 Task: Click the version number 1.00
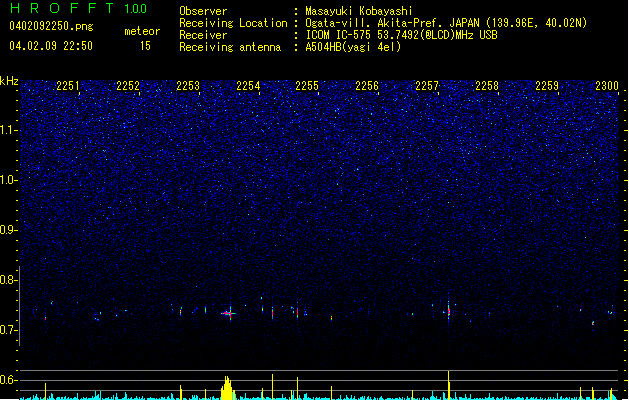pyautogui.click(x=136, y=9)
